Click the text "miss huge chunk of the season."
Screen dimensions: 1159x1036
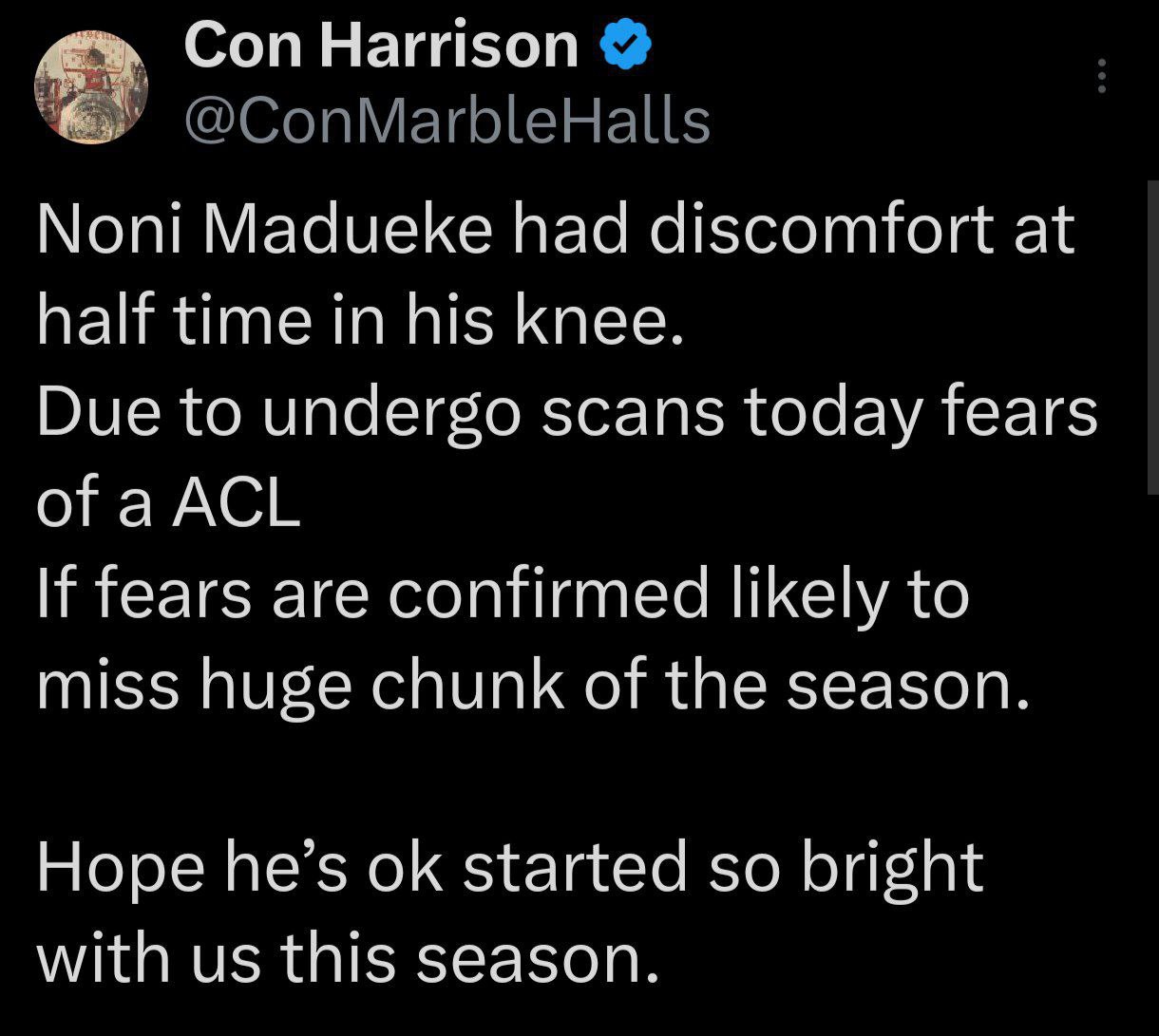pos(533,686)
